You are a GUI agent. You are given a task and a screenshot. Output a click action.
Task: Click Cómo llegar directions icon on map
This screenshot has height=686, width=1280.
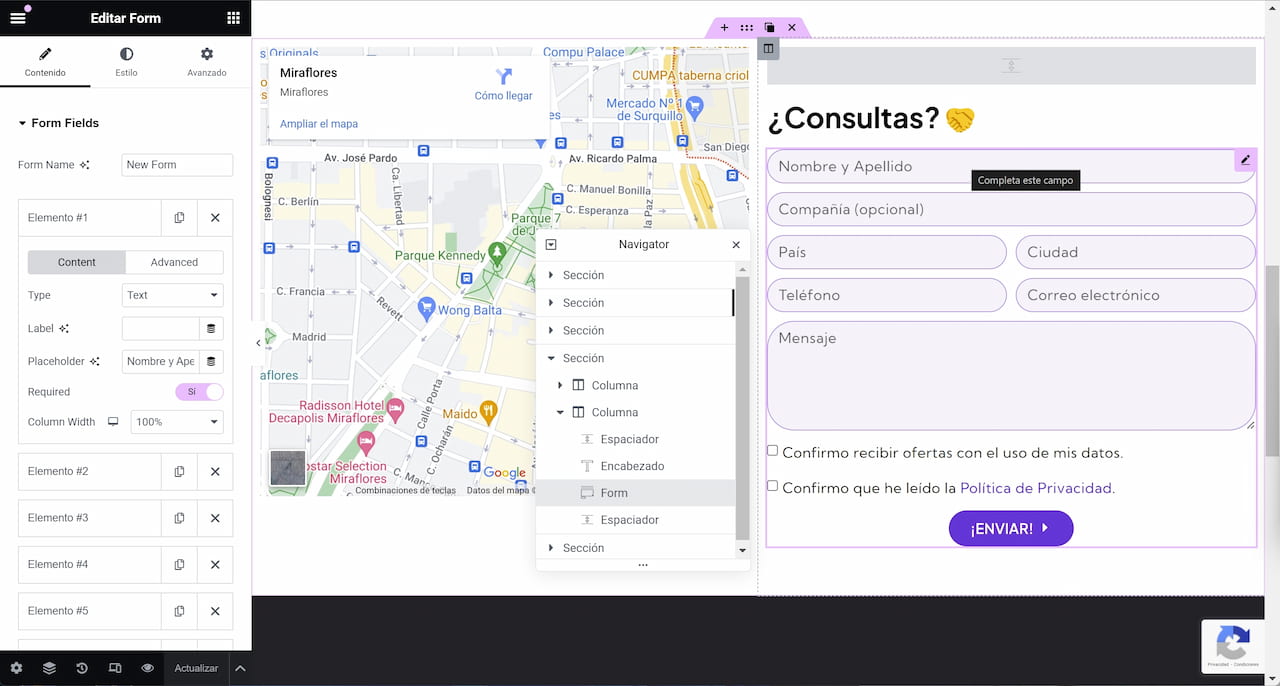coord(503,76)
